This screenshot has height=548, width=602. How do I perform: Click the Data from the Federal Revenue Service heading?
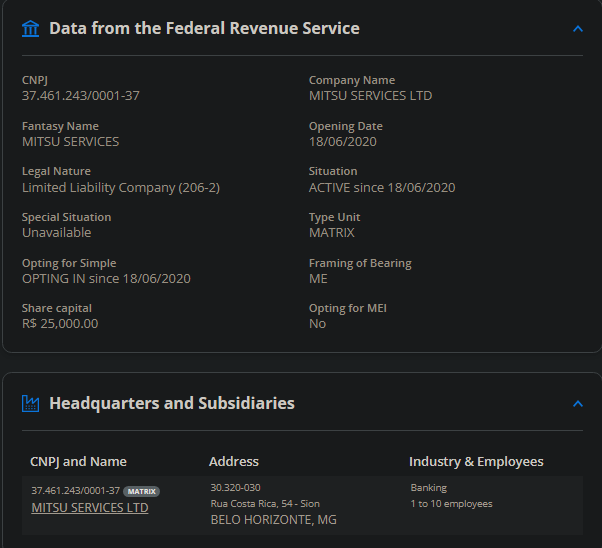(x=204, y=28)
